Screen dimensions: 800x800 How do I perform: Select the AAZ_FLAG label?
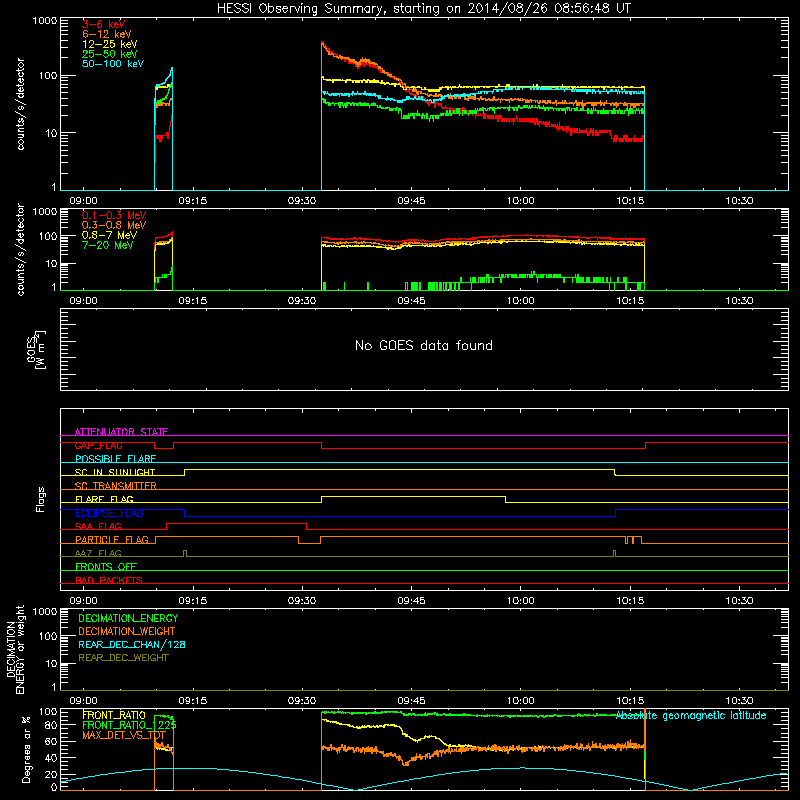(x=98, y=553)
